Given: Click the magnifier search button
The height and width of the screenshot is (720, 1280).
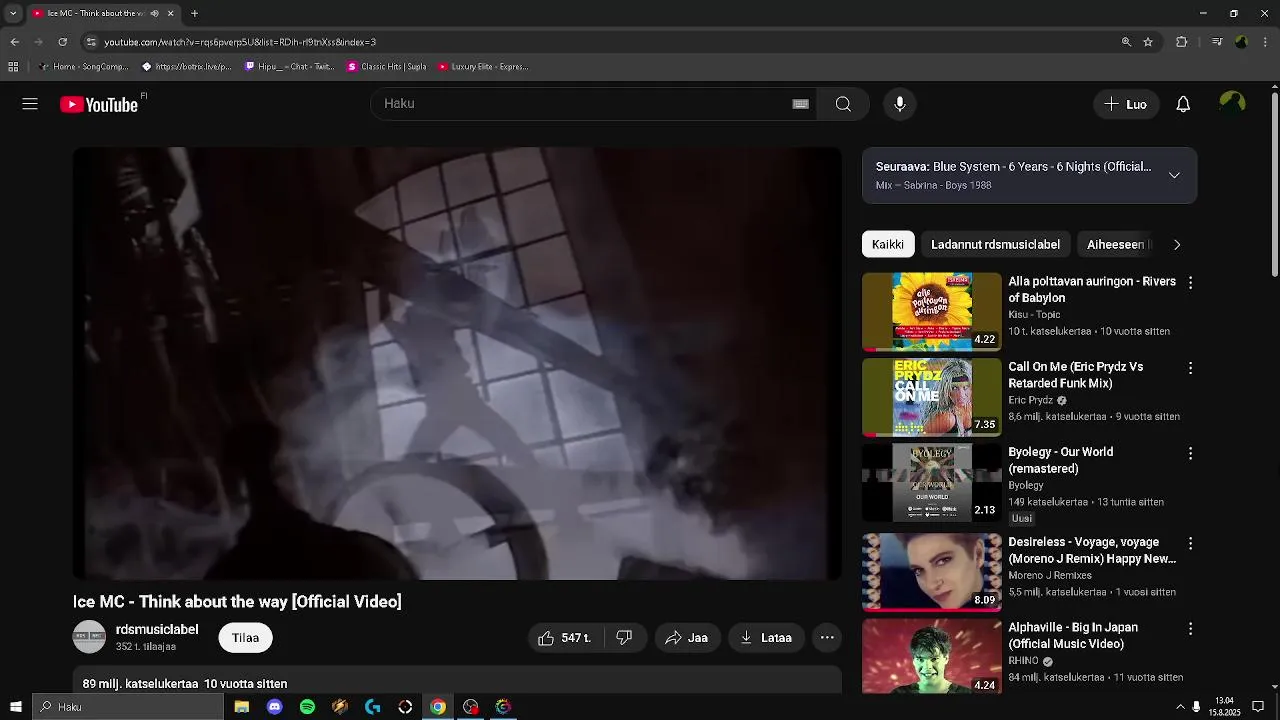Looking at the screenshot, I should (843, 104).
